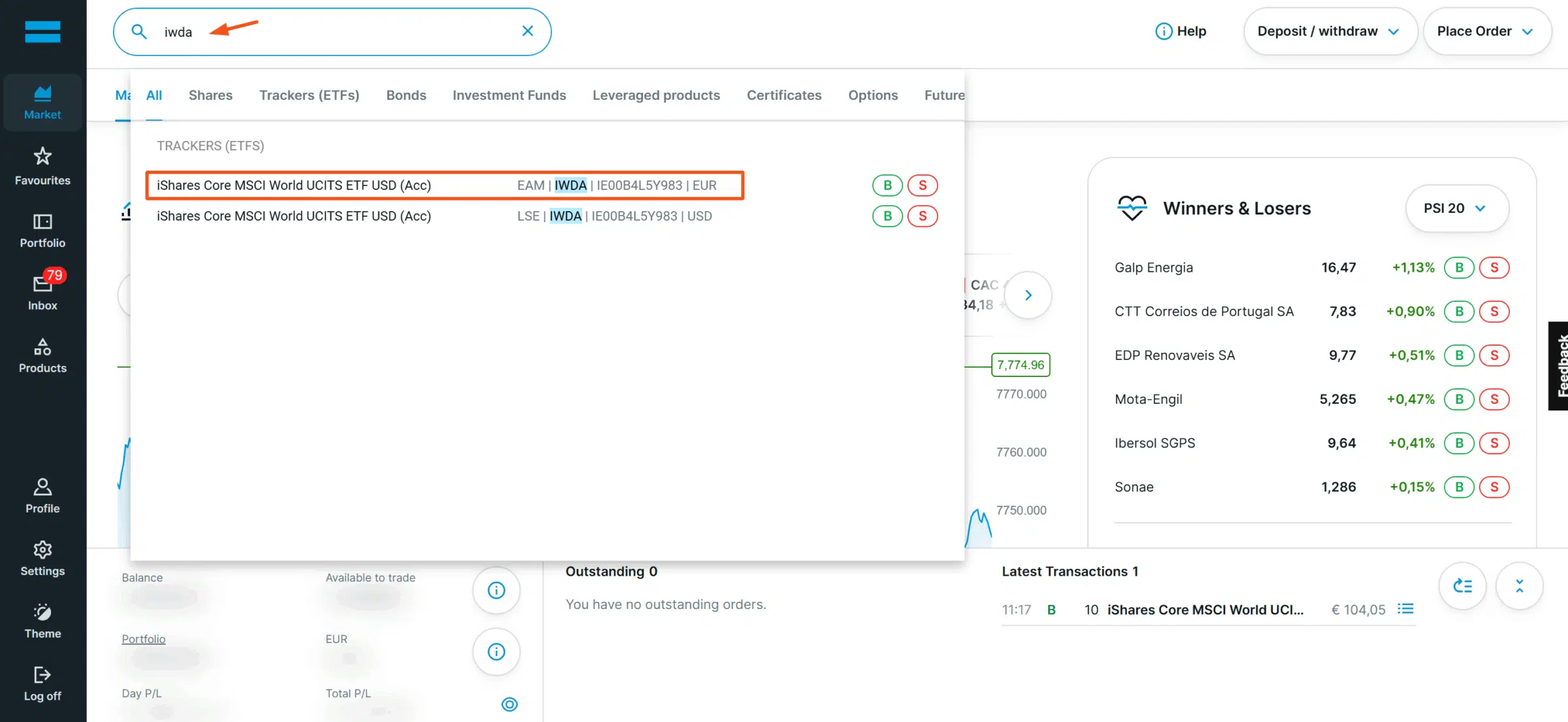Screen dimensions: 1568x722
Task: Click the 7,774.96 chart price label
Action: [x=1021, y=365]
